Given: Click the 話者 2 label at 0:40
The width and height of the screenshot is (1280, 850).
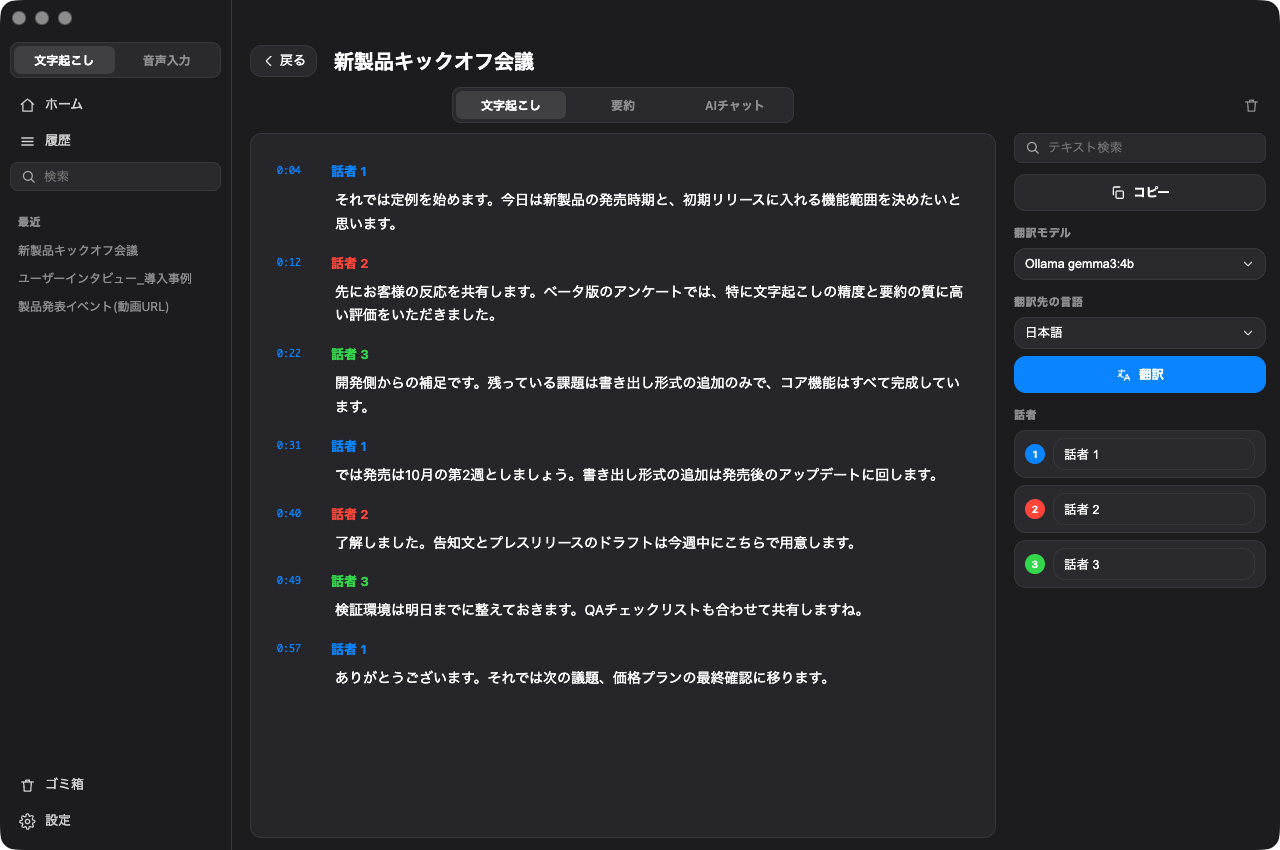Looking at the screenshot, I should click(350, 514).
